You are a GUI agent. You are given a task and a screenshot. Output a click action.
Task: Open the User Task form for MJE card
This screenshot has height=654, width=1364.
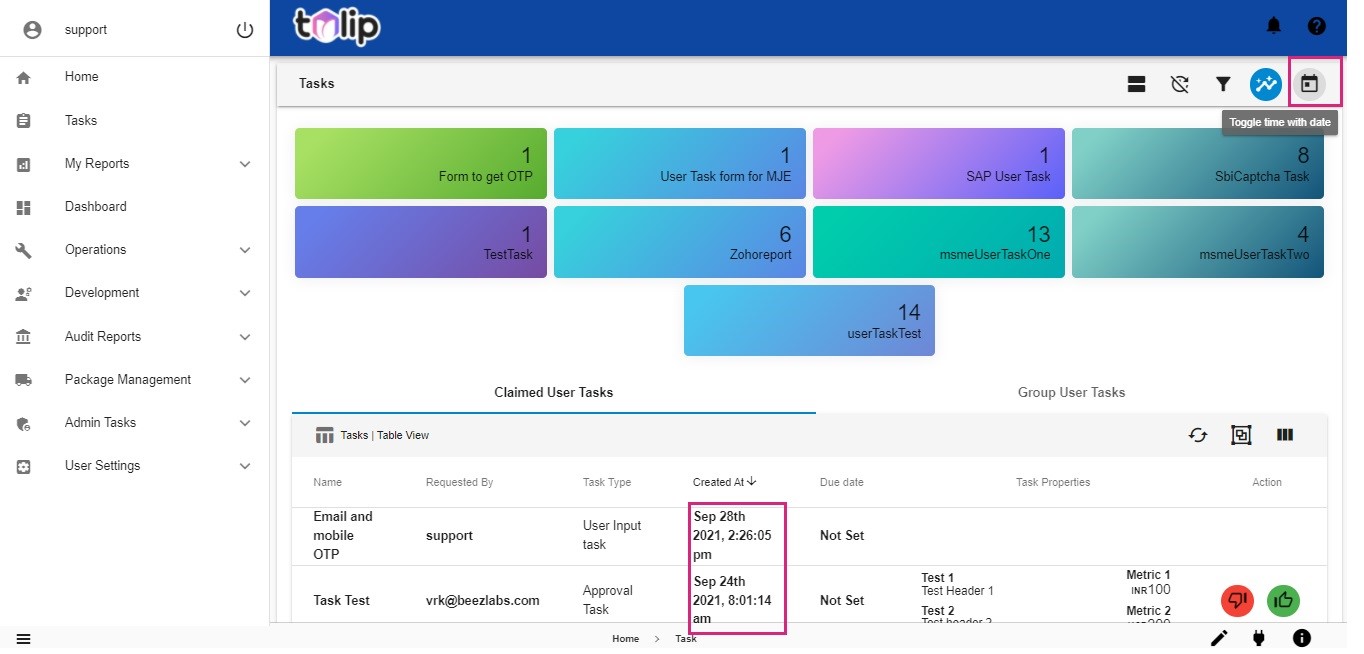click(x=679, y=163)
